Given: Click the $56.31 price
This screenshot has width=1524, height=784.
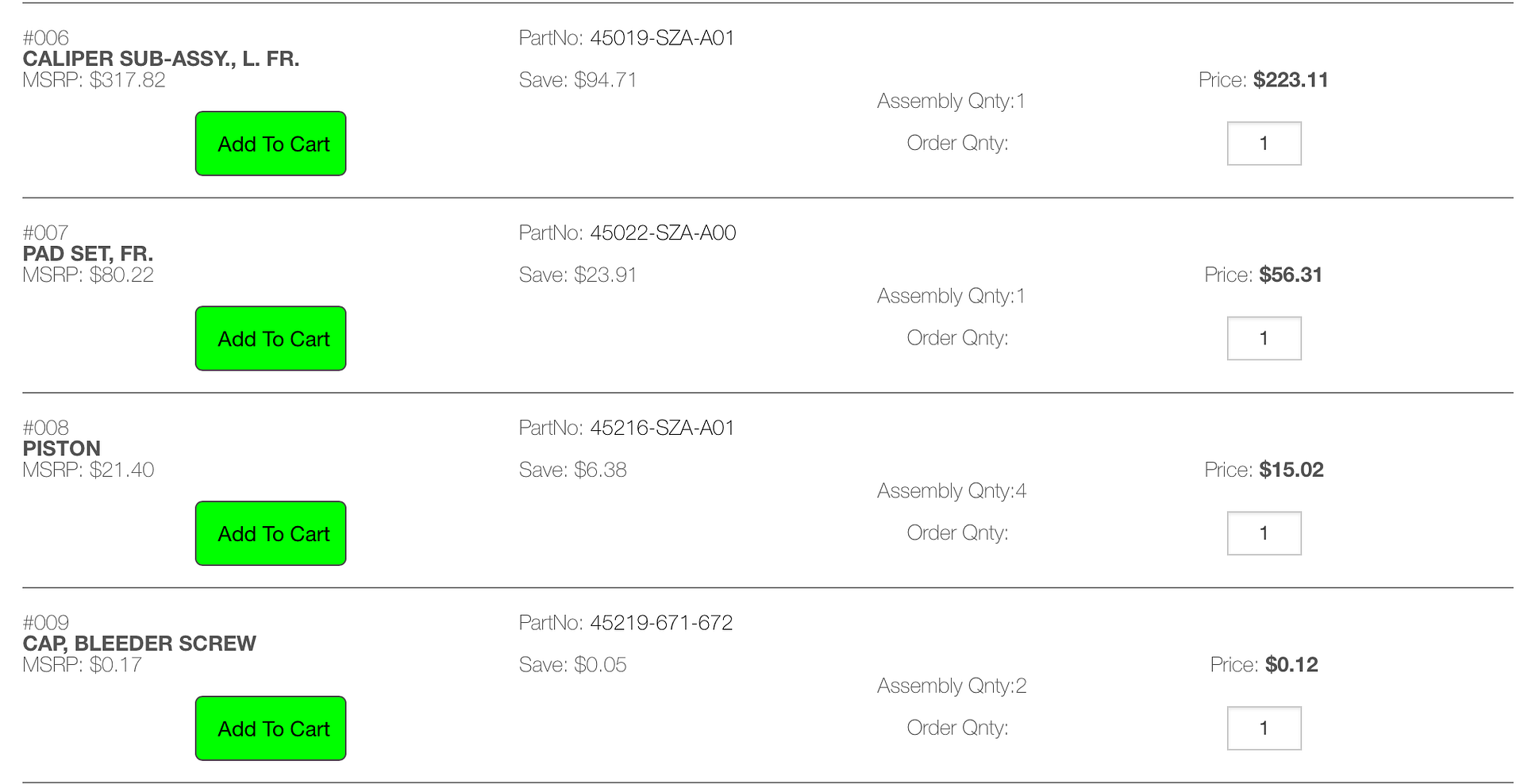Looking at the screenshot, I should [1291, 275].
